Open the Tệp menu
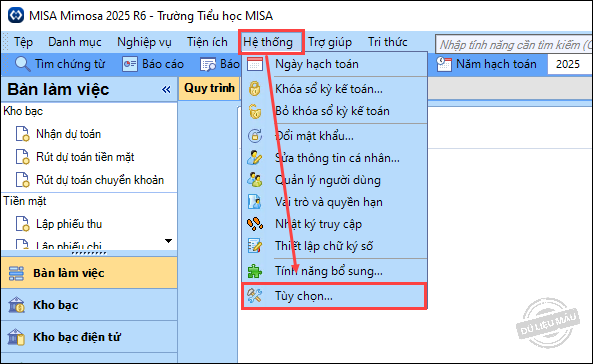Image resolution: width=593 pixels, height=364 pixels. pos(23,42)
